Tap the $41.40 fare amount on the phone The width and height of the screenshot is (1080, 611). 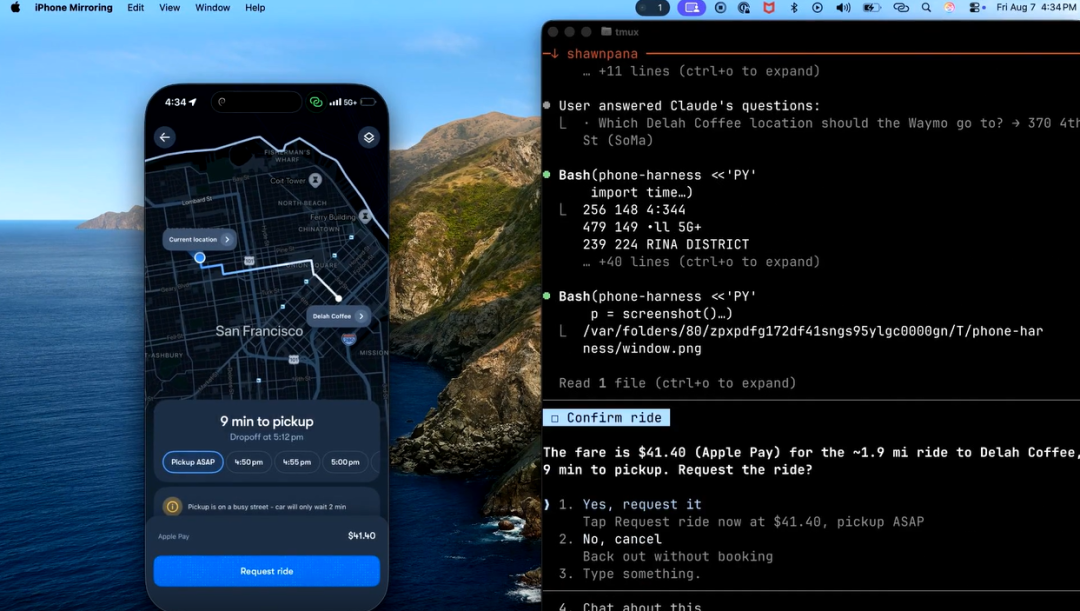coord(362,536)
